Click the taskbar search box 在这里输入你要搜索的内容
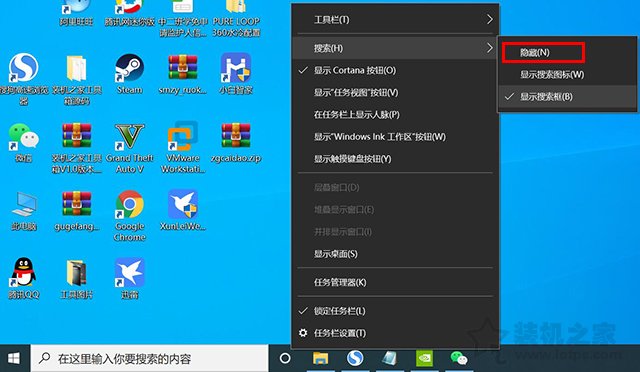640x372 pixels. tap(149, 359)
